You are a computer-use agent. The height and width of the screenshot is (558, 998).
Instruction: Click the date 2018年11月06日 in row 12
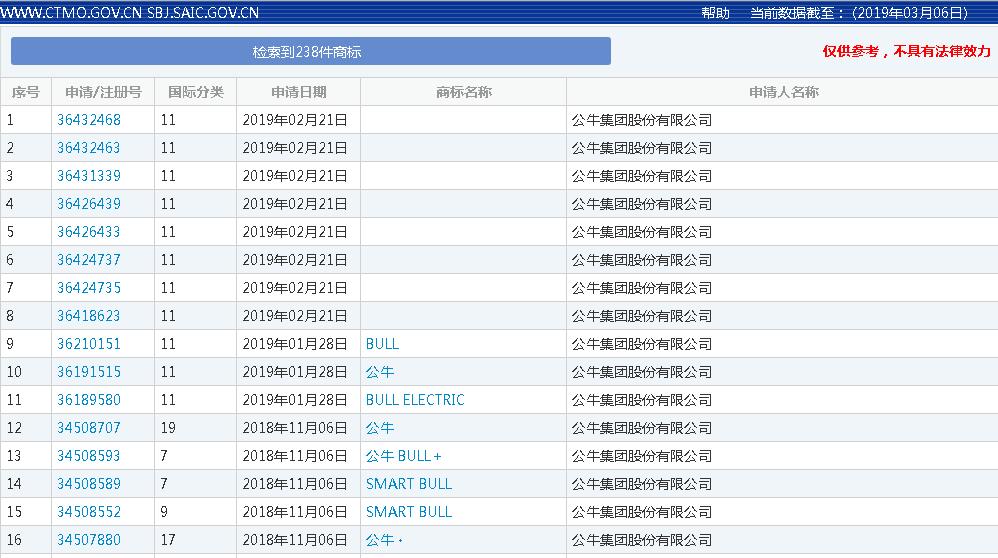point(295,428)
